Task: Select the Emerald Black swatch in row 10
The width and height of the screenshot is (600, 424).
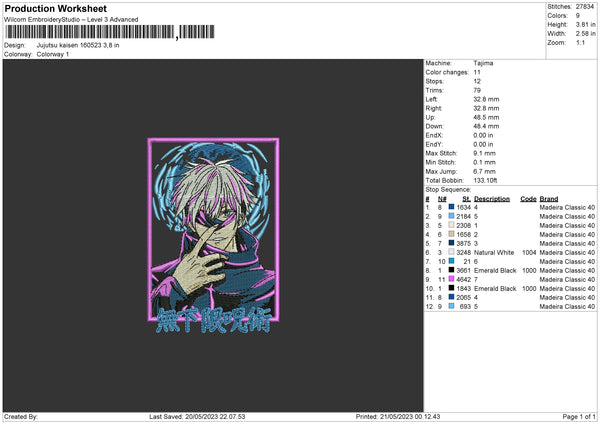Action: [x=452, y=288]
